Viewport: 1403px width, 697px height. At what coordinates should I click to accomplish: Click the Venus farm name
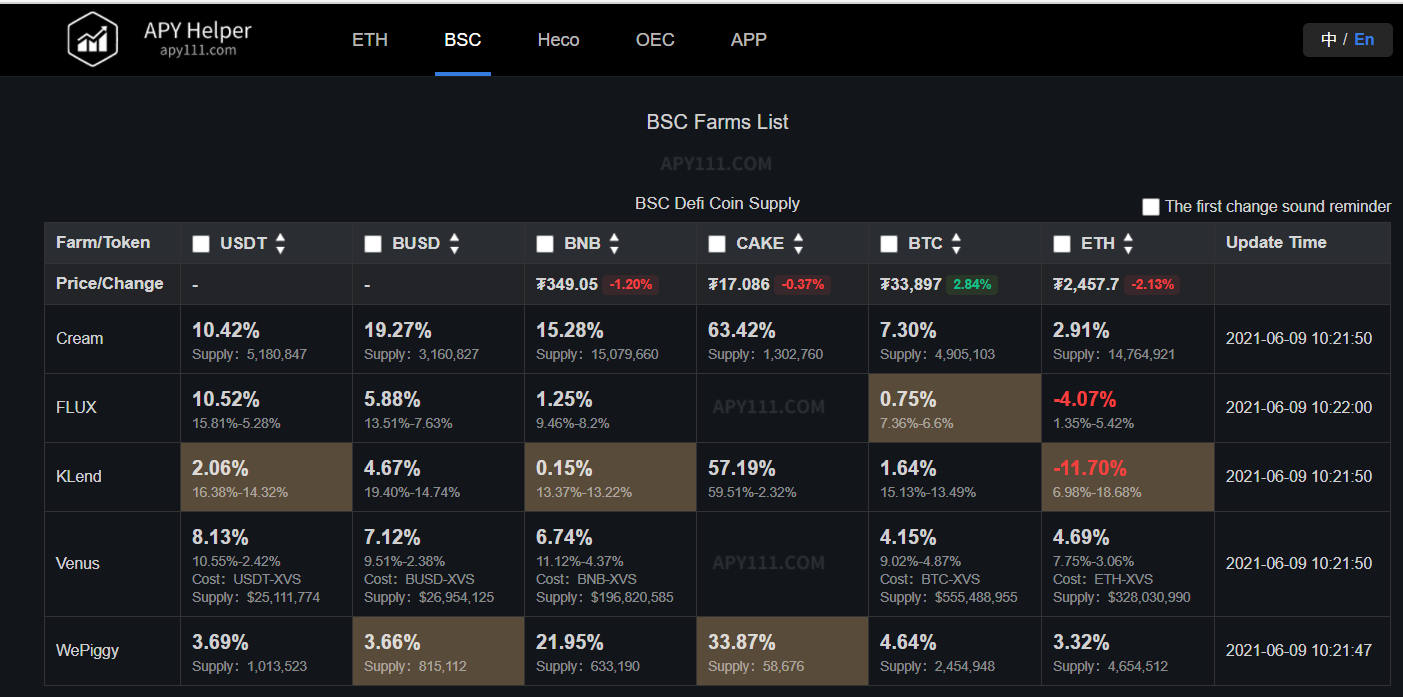[x=78, y=563]
